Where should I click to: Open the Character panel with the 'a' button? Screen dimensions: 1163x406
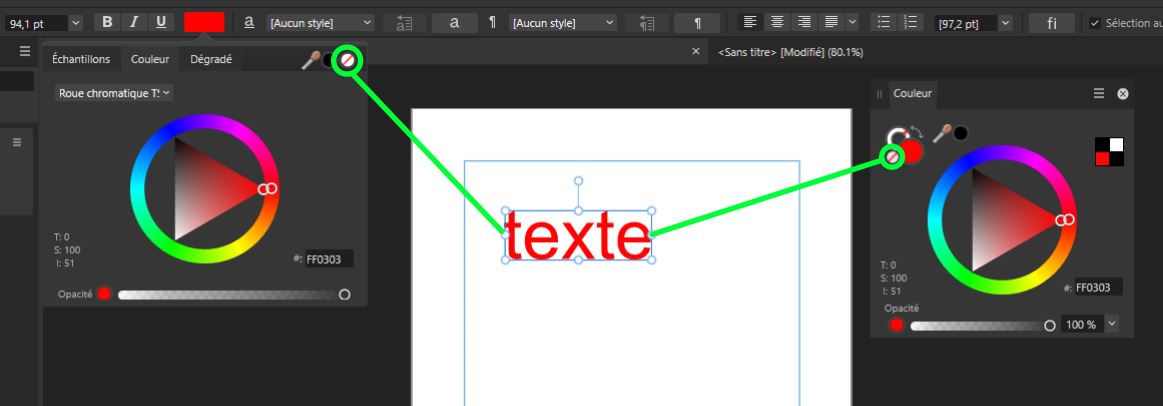pos(454,23)
